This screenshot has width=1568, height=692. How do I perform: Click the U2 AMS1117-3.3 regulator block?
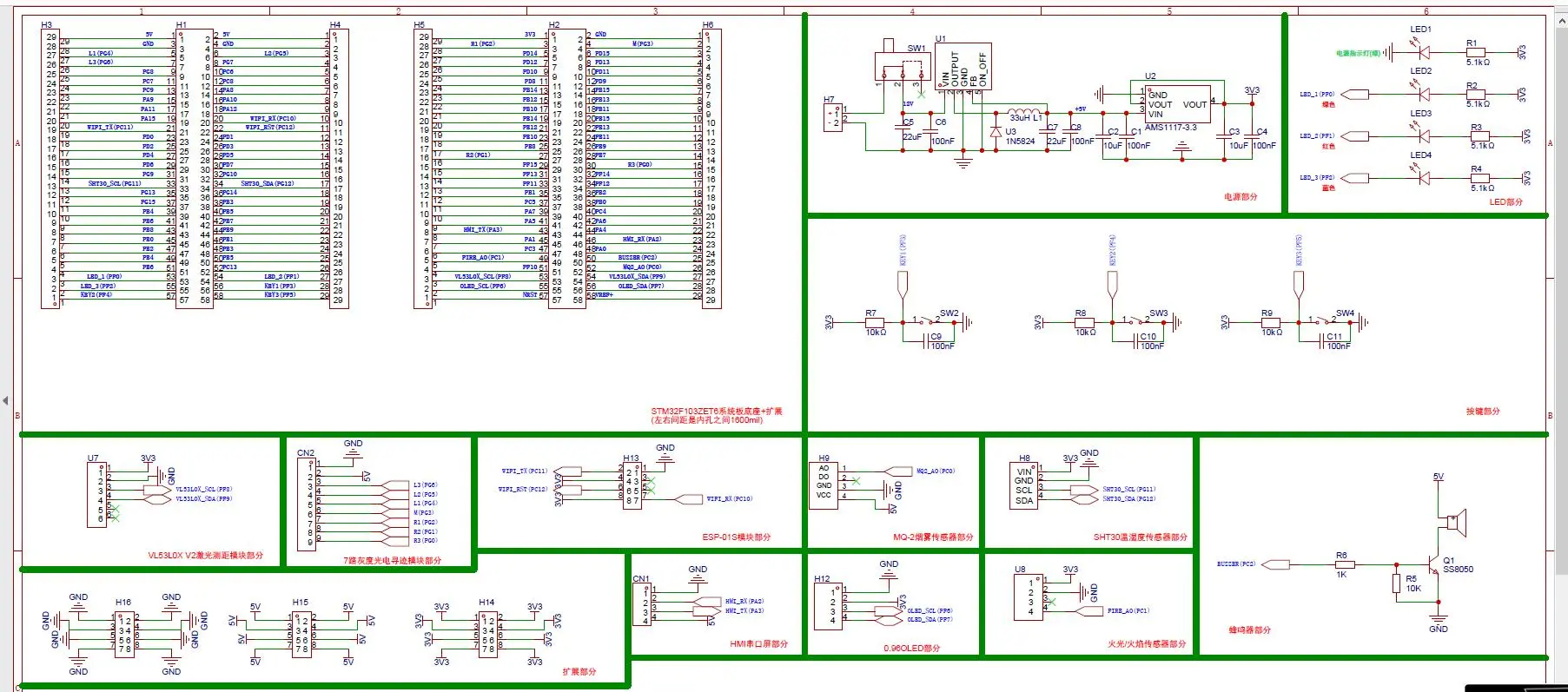[1176, 104]
